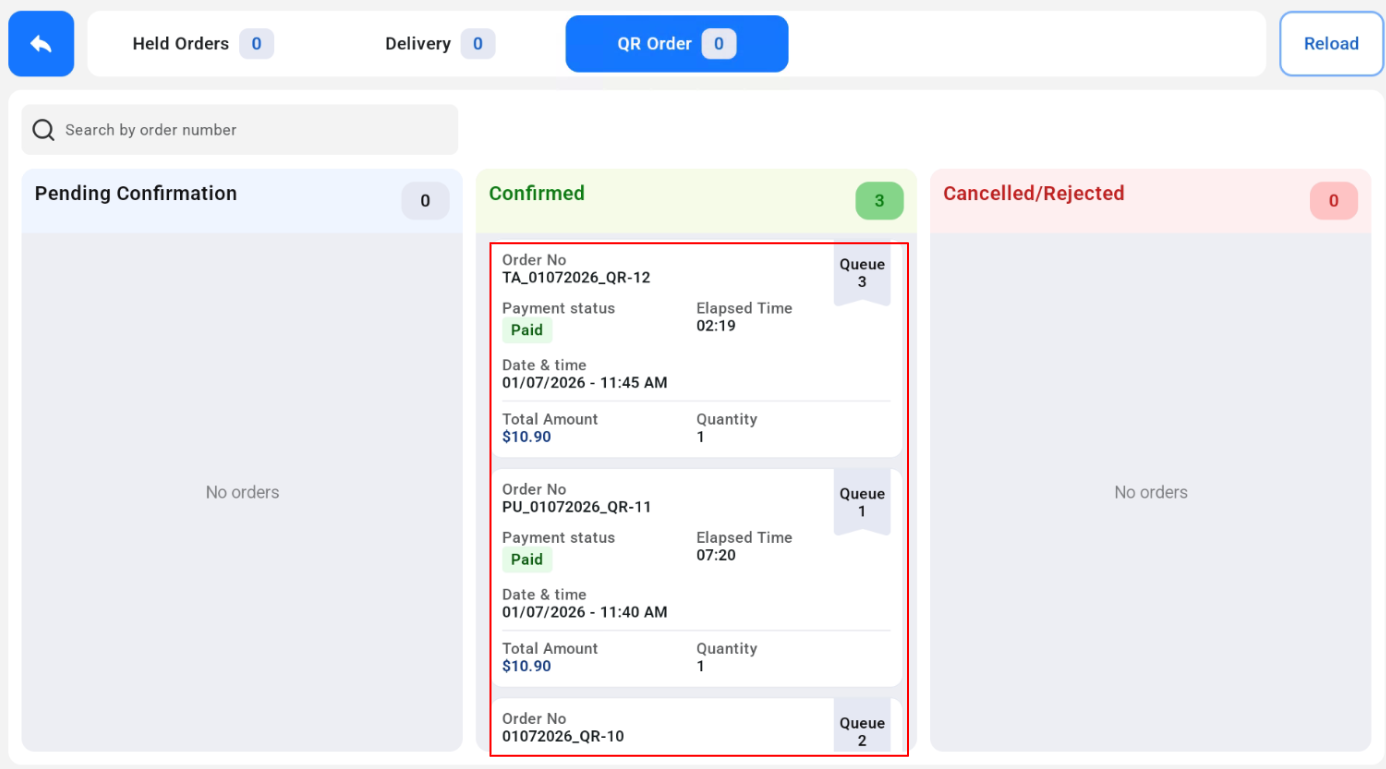Click the Cancelled/Rejected count badge
Screen dimensions: 1386x769
point(1333,201)
